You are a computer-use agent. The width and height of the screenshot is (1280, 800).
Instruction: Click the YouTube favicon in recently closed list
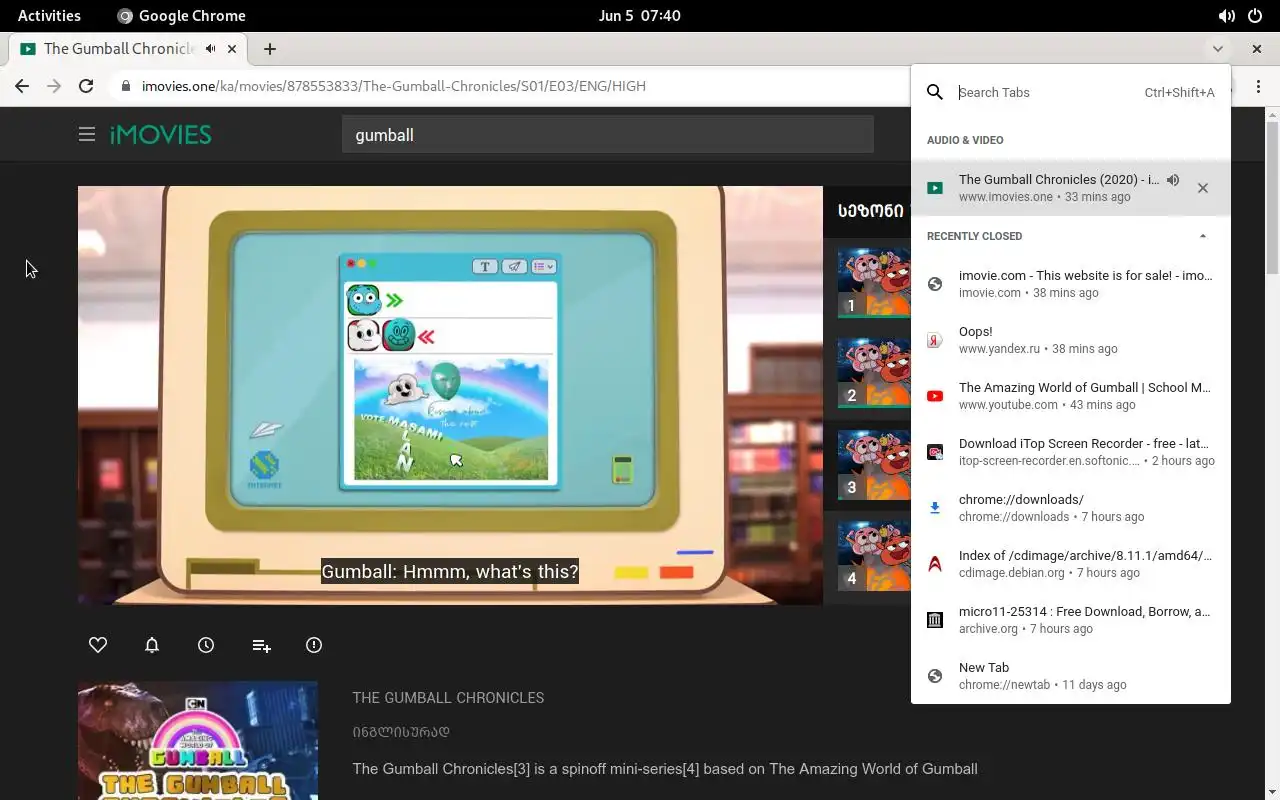[x=935, y=396]
